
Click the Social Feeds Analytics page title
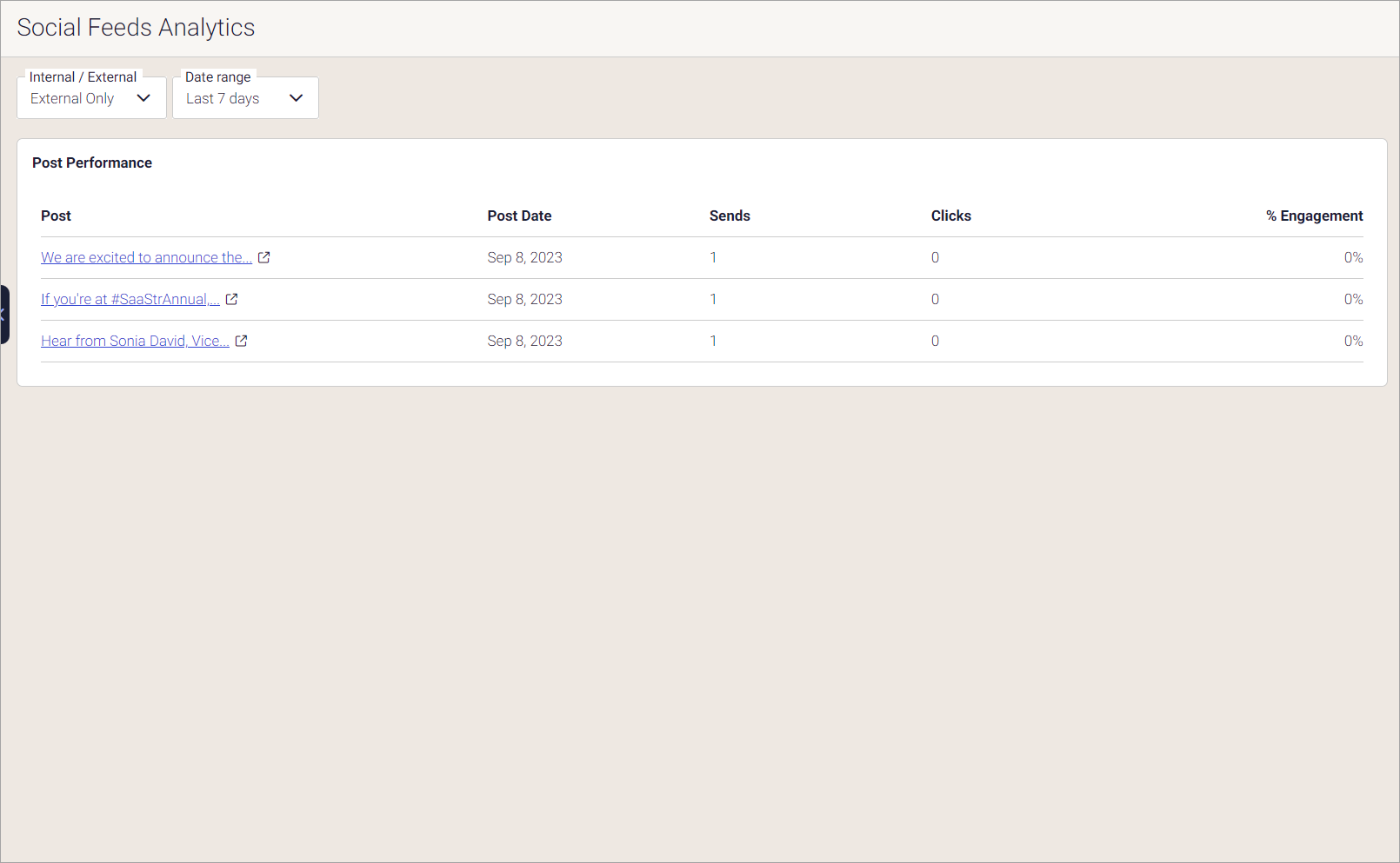136,27
